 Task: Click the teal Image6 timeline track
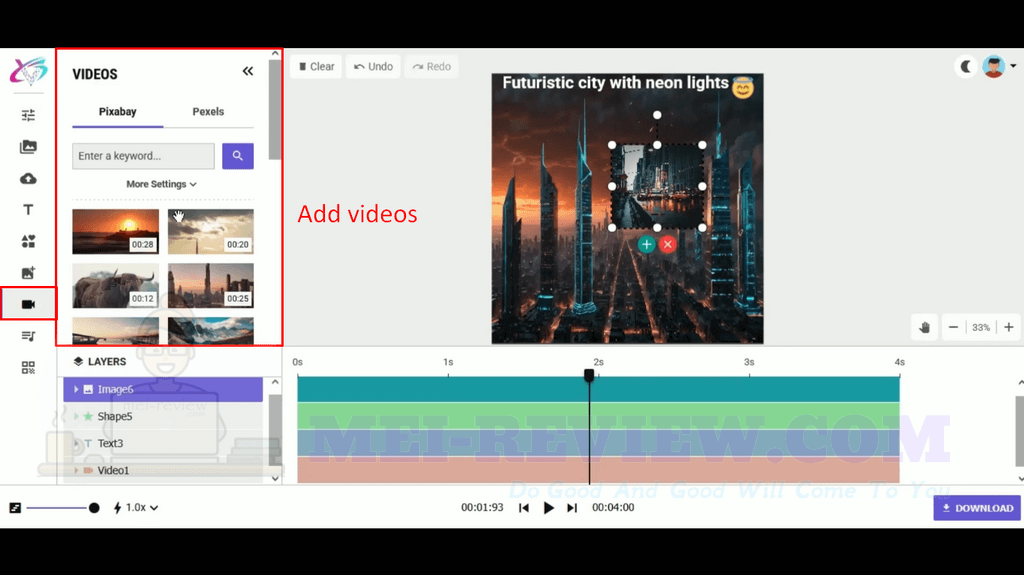598,389
